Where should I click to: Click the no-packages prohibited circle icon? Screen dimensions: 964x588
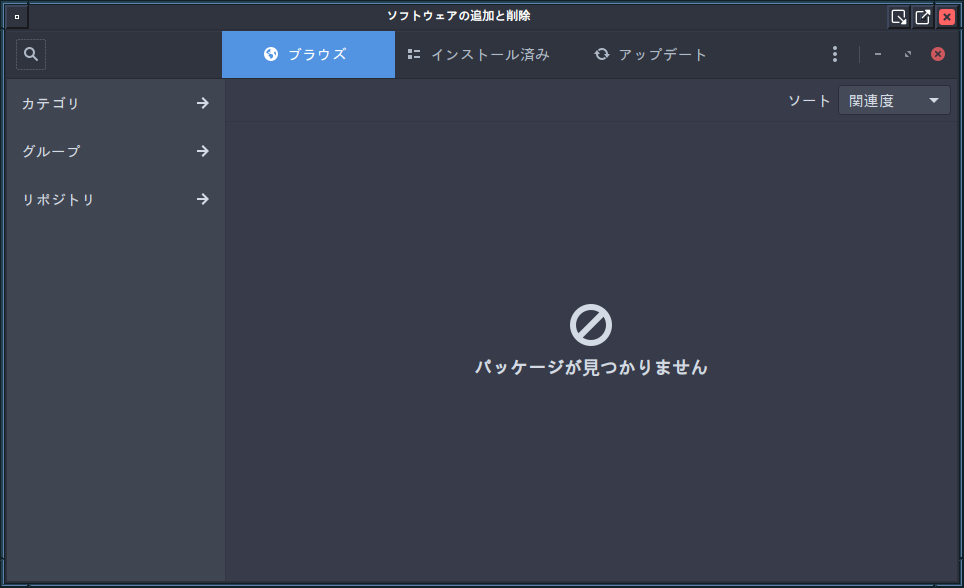pyautogui.click(x=591, y=325)
